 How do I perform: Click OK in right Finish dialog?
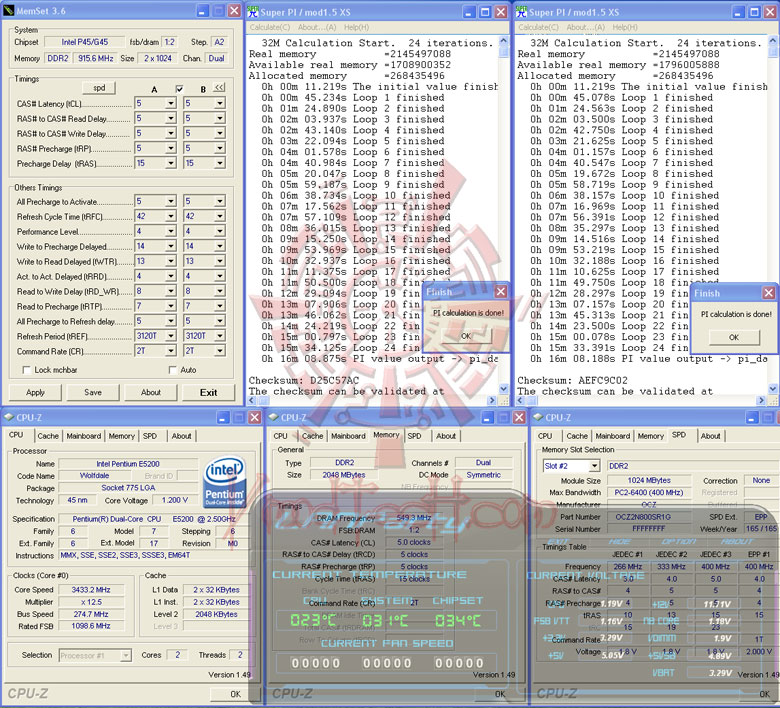[x=734, y=337]
